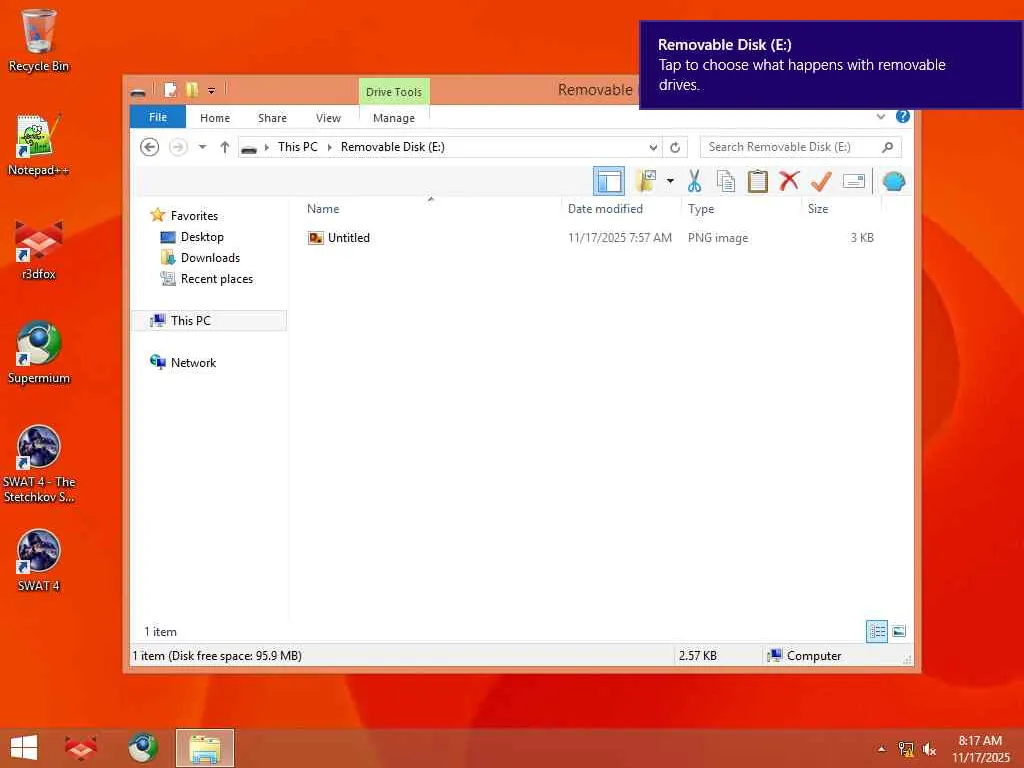Expand the root chevron before This PC
The width and height of the screenshot is (1024, 768).
[x=266, y=148]
